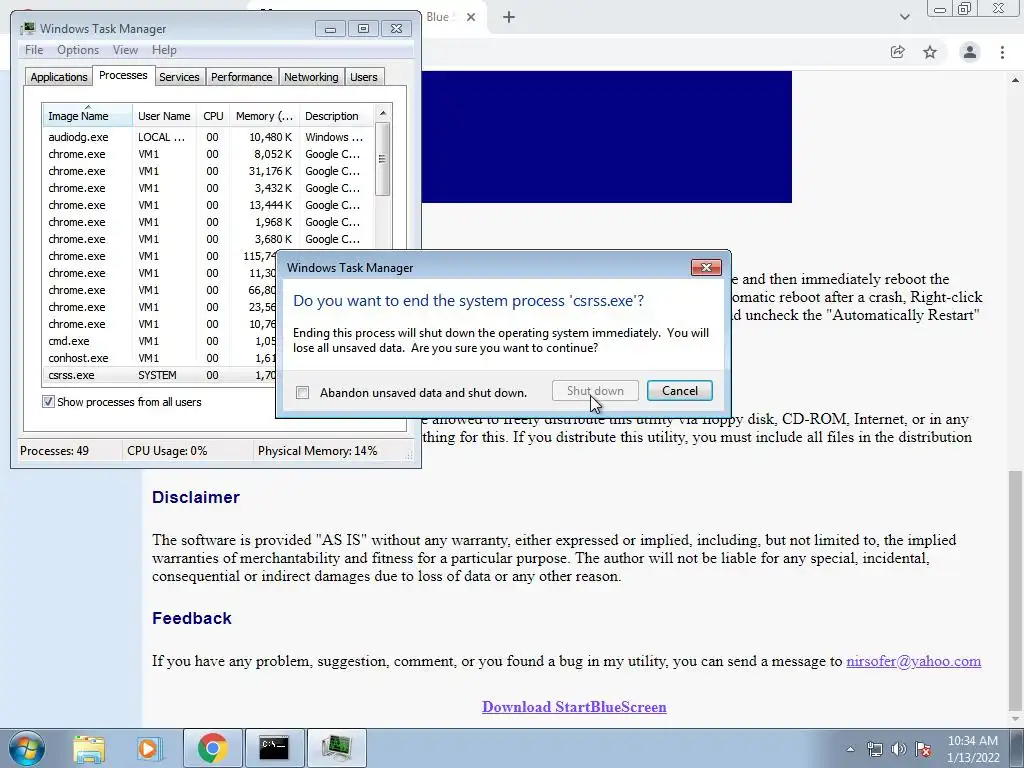Click the process list scrollbar thumb
1024x768 pixels.
[383, 159]
